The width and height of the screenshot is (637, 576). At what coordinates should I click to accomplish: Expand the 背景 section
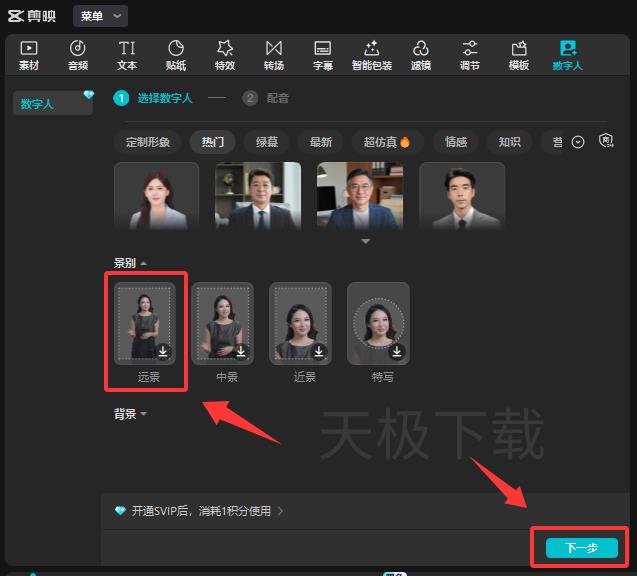coord(130,414)
